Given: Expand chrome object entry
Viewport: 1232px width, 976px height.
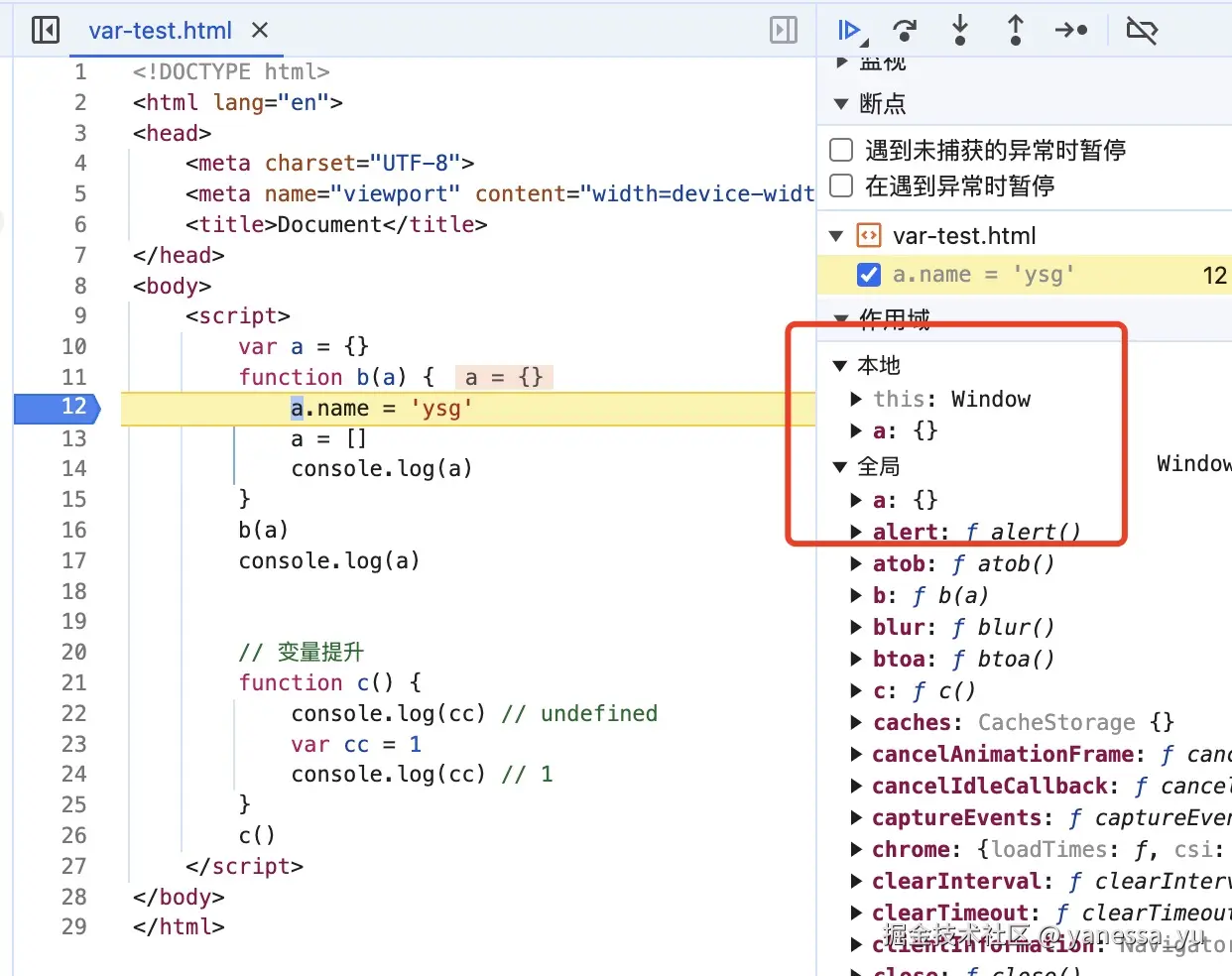Looking at the screenshot, I should 856,849.
